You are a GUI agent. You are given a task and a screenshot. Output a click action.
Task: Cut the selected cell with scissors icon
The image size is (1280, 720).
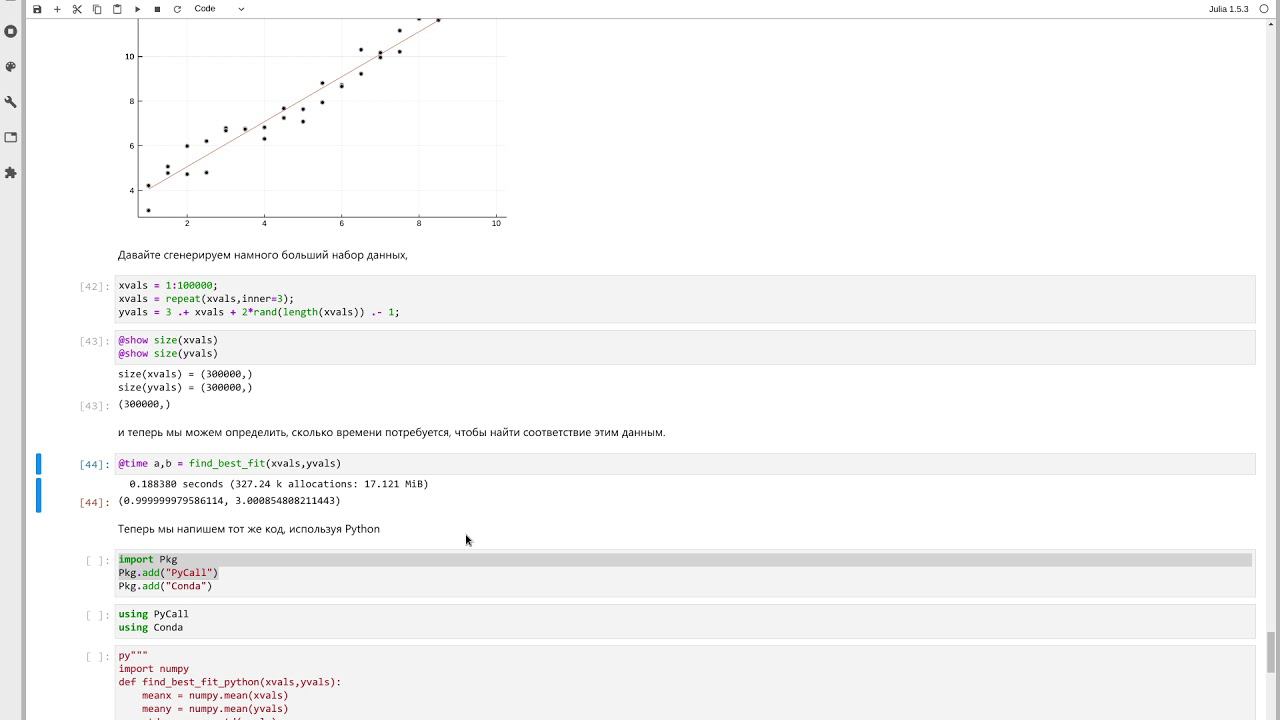pos(77,9)
